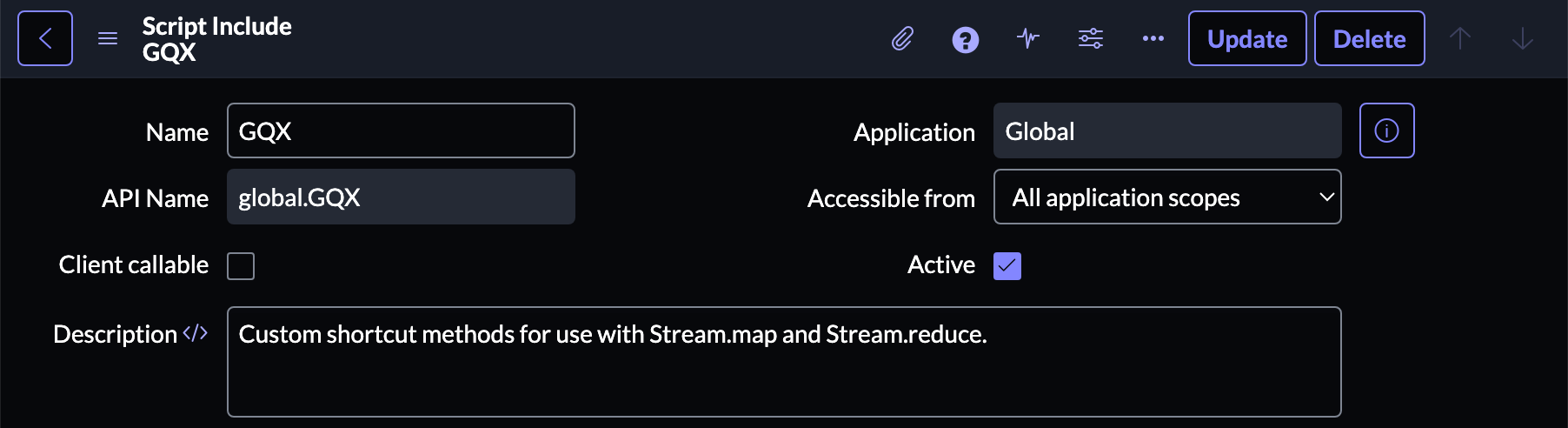This screenshot has width=1568, height=428.
Task: Go to next record with down arrow
Action: 1523,38
